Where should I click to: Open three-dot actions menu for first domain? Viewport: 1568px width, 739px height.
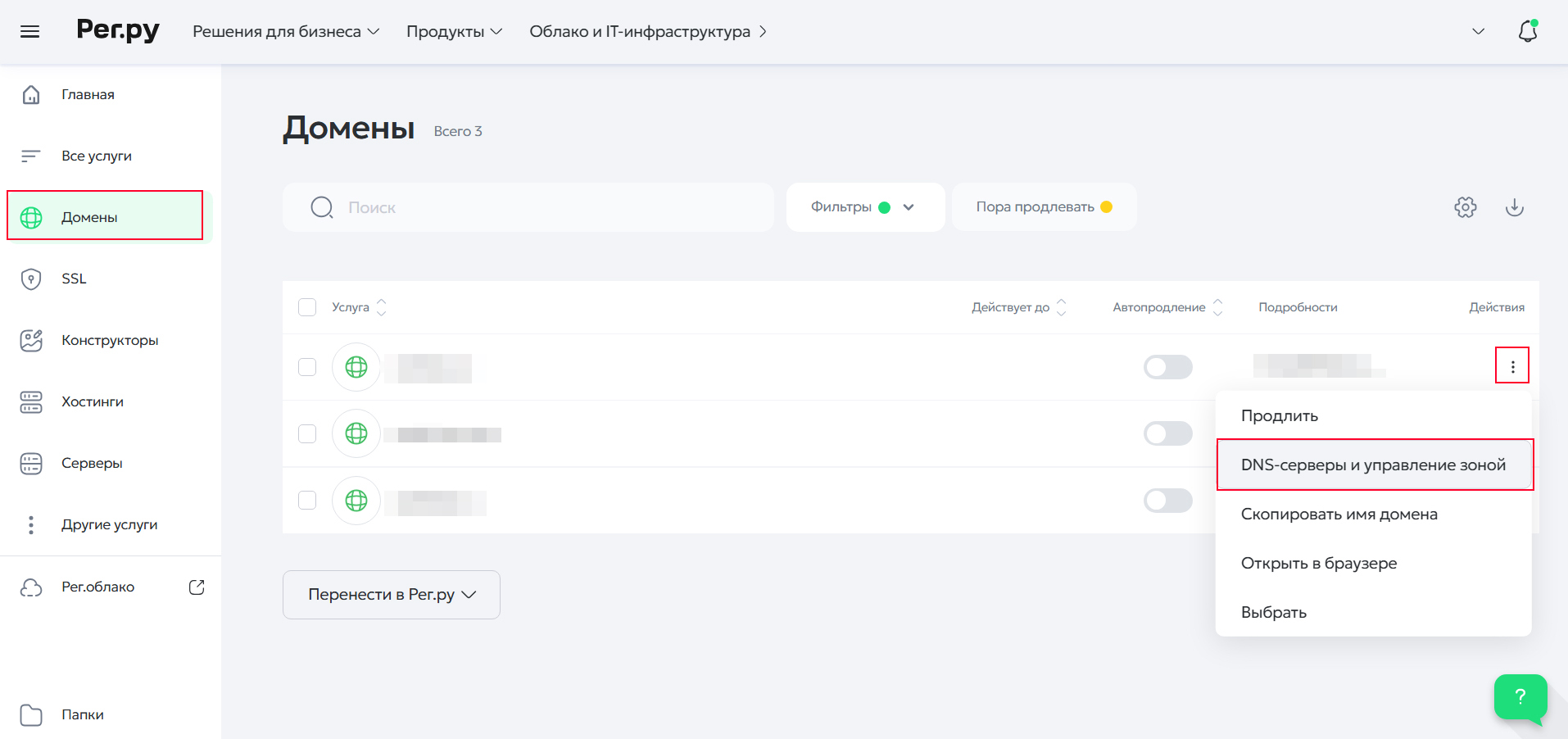tap(1512, 366)
